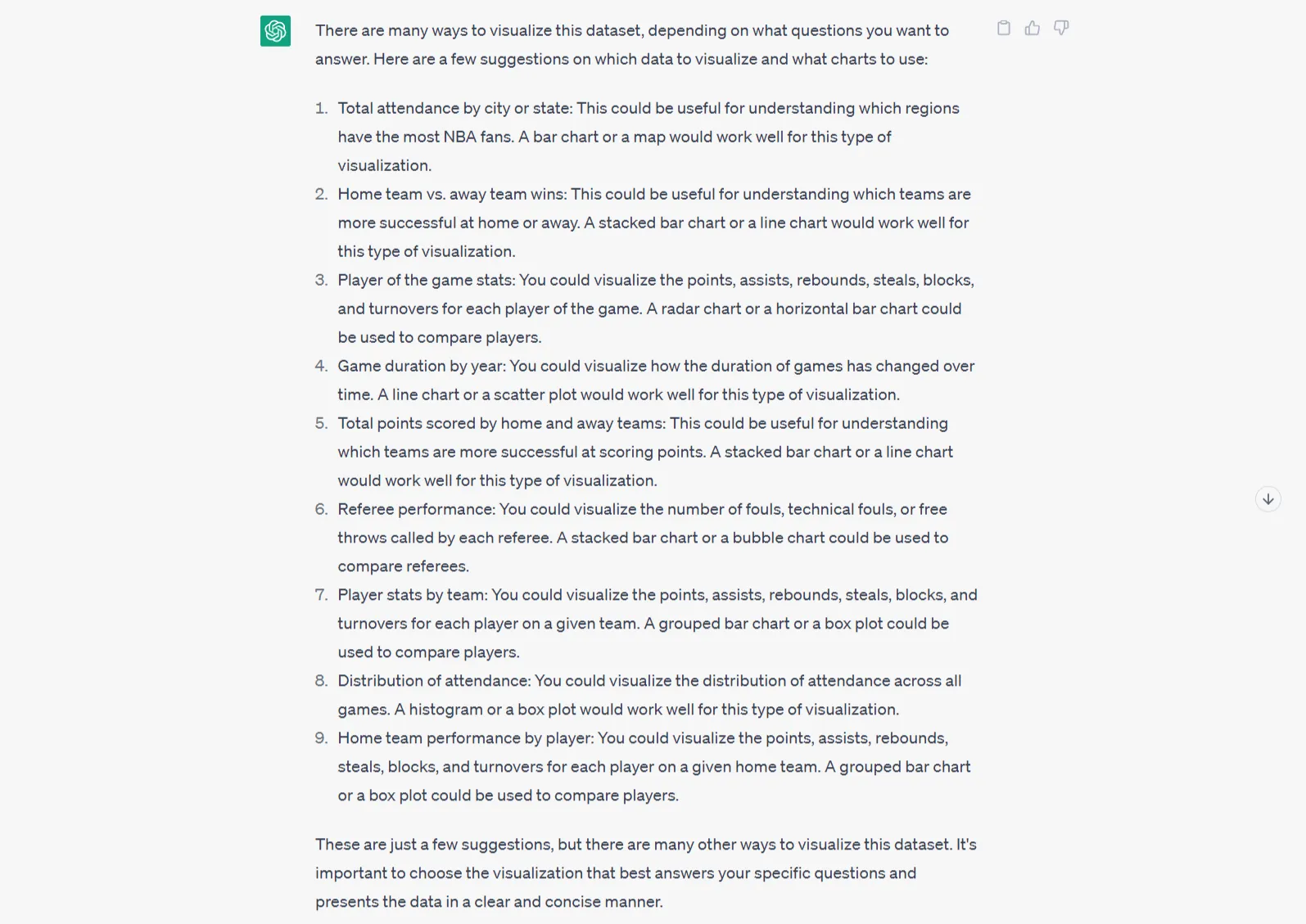Give the response a thumbs up
The image size is (1306, 924).
pos(1032,29)
